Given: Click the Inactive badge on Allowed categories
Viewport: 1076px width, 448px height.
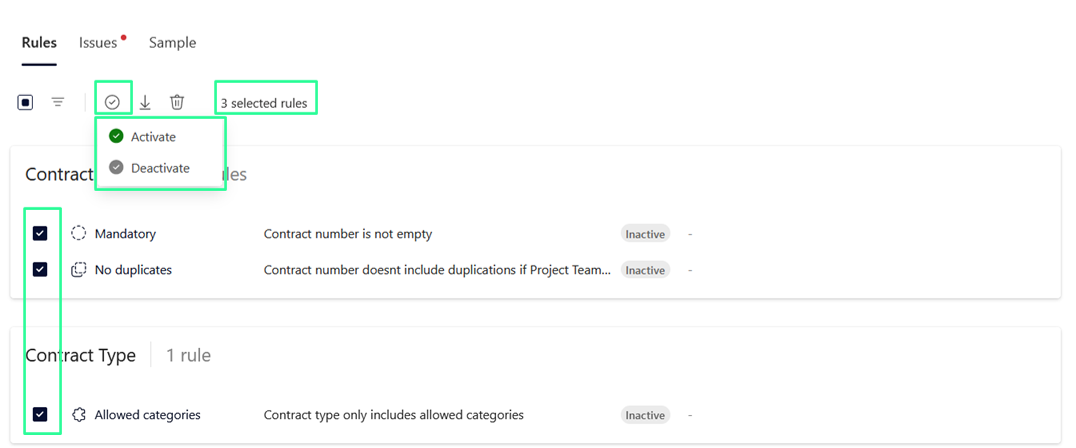Looking at the screenshot, I should click(x=645, y=415).
